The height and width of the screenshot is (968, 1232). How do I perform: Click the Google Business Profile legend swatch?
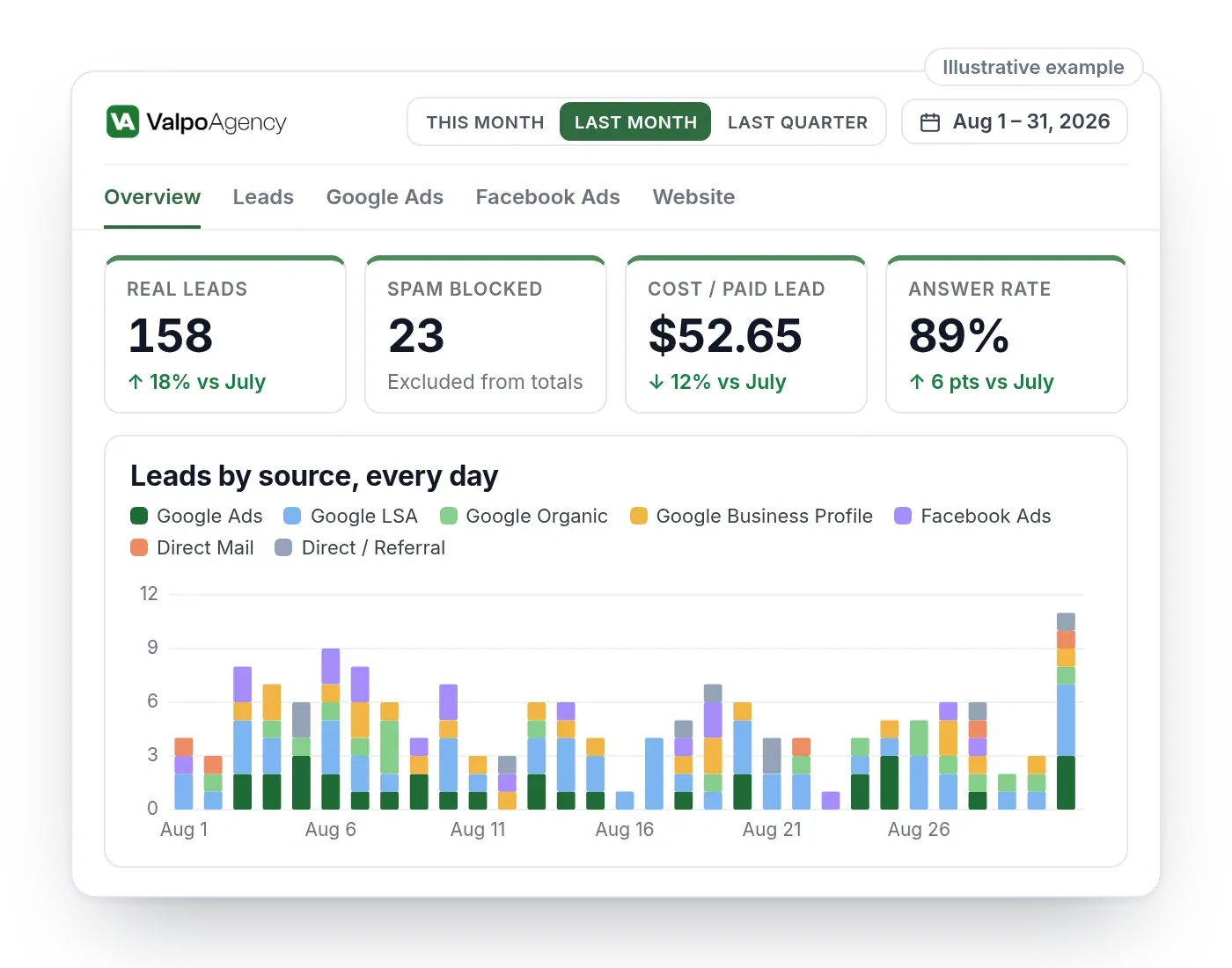(639, 516)
